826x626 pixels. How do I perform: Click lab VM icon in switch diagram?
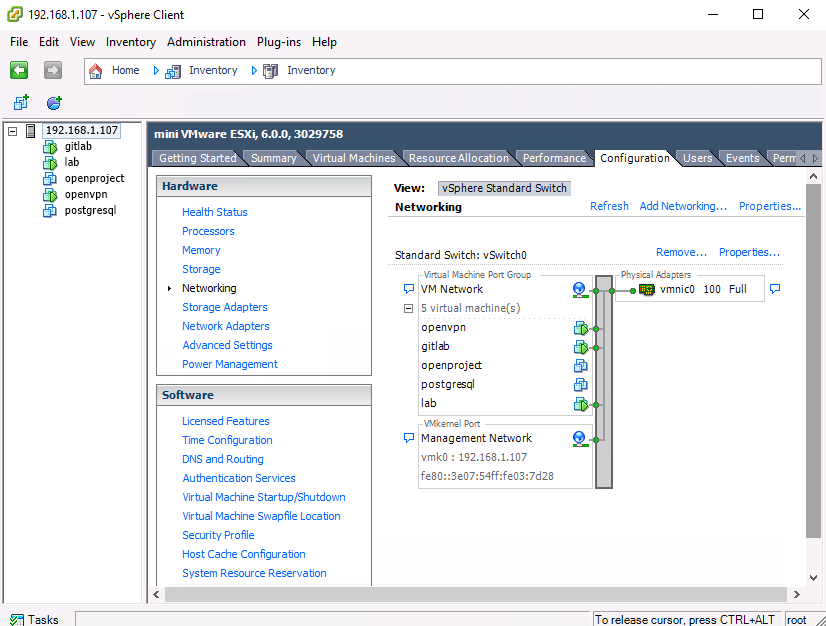click(x=581, y=404)
